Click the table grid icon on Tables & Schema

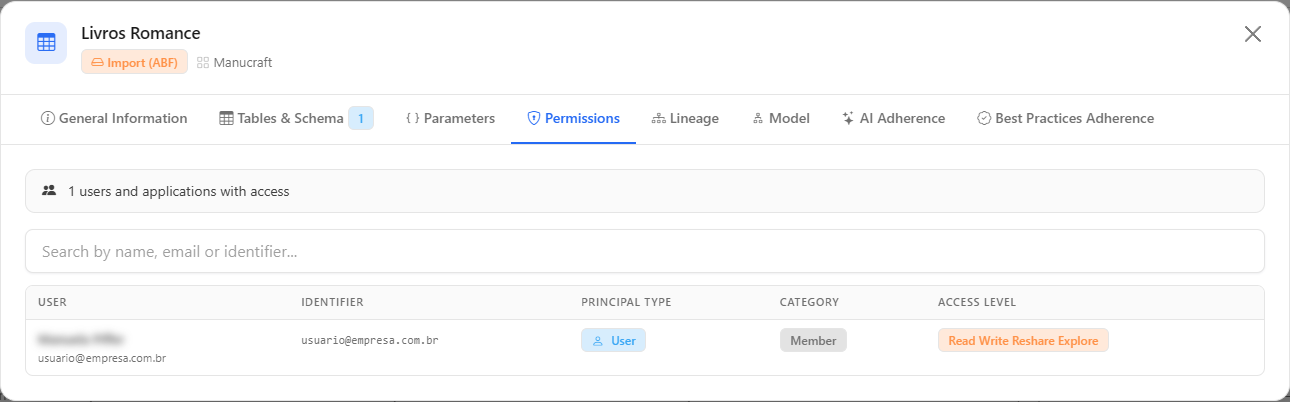coord(226,118)
